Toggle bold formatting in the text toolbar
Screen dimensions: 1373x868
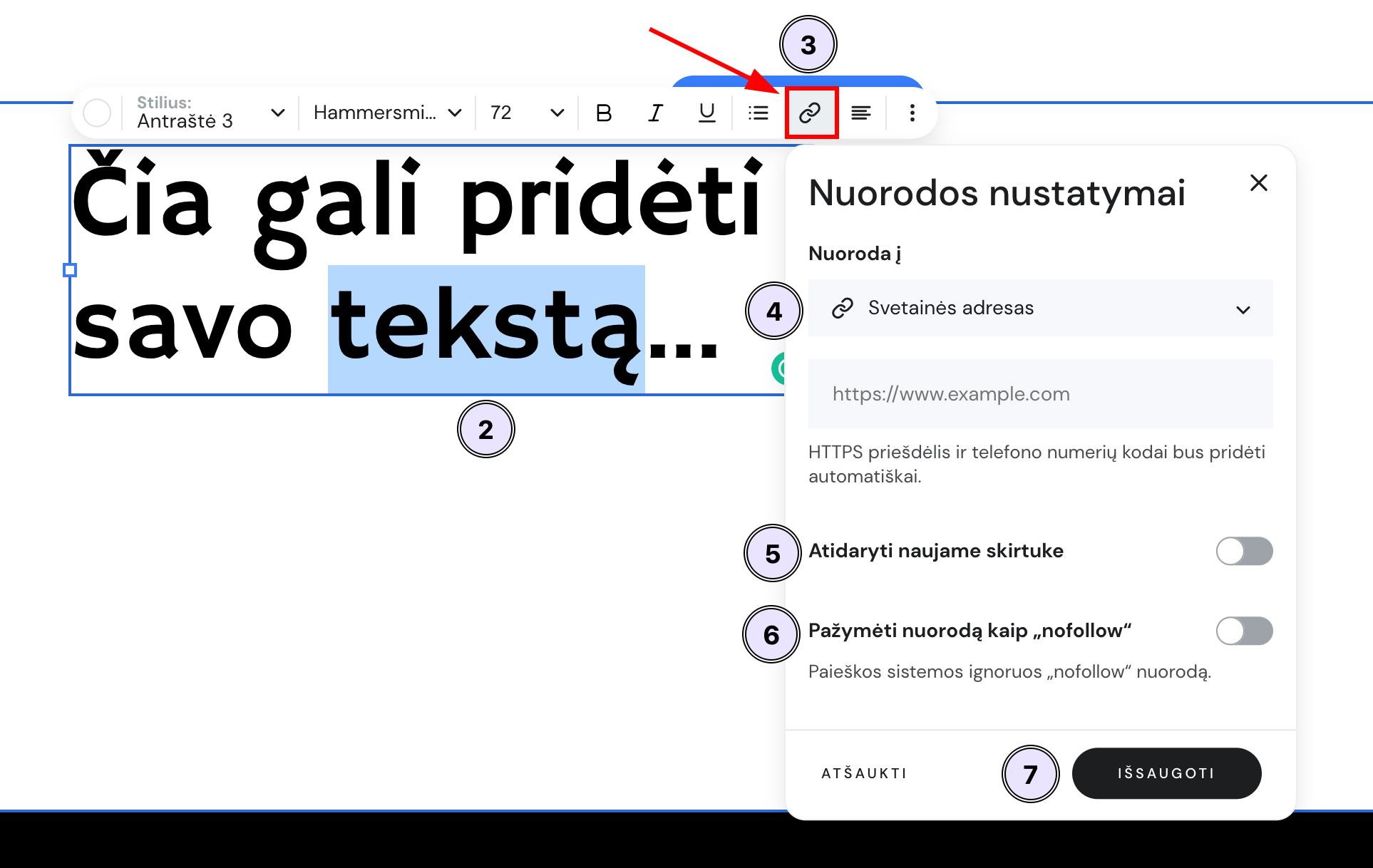604,112
